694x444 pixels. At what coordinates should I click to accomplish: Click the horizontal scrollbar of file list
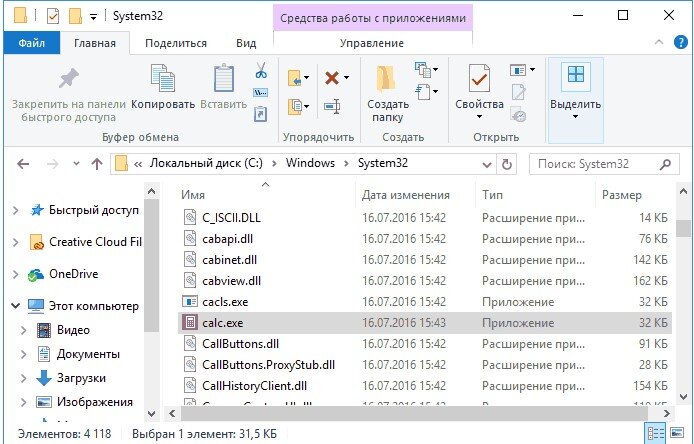click(x=414, y=414)
